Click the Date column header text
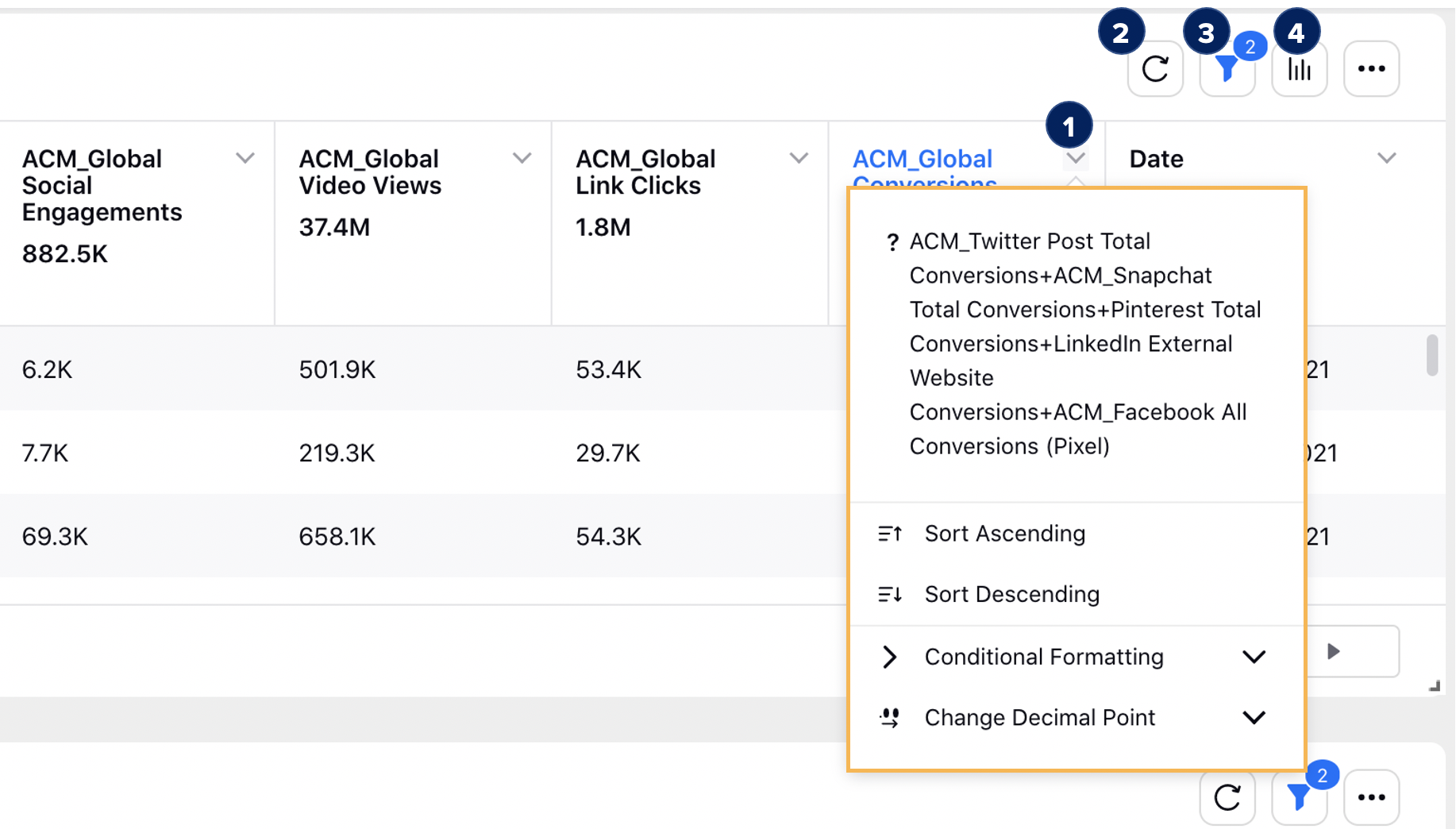1456x829 pixels. click(x=1156, y=159)
